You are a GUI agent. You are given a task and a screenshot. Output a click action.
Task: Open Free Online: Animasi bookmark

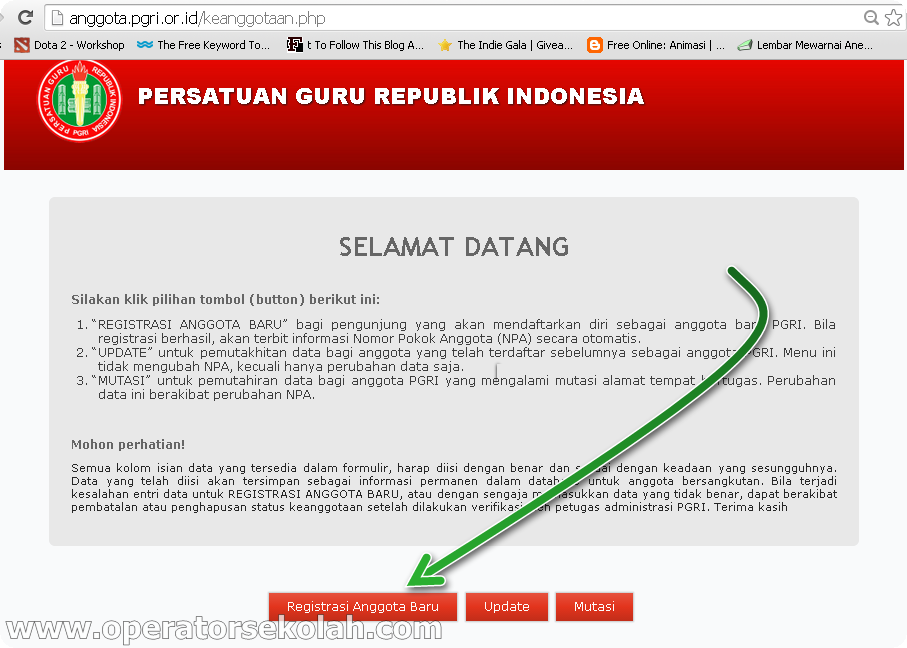[656, 45]
